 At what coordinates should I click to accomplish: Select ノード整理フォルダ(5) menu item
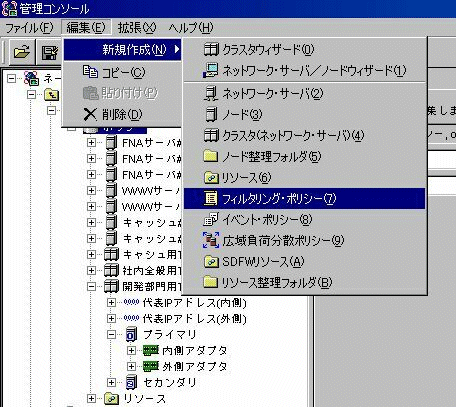click(x=304, y=156)
